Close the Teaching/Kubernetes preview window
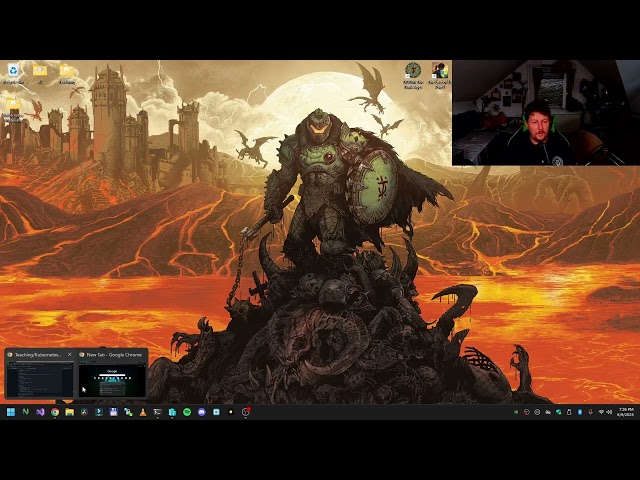The width and height of the screenshot is (640, 480). click(69, 355)
